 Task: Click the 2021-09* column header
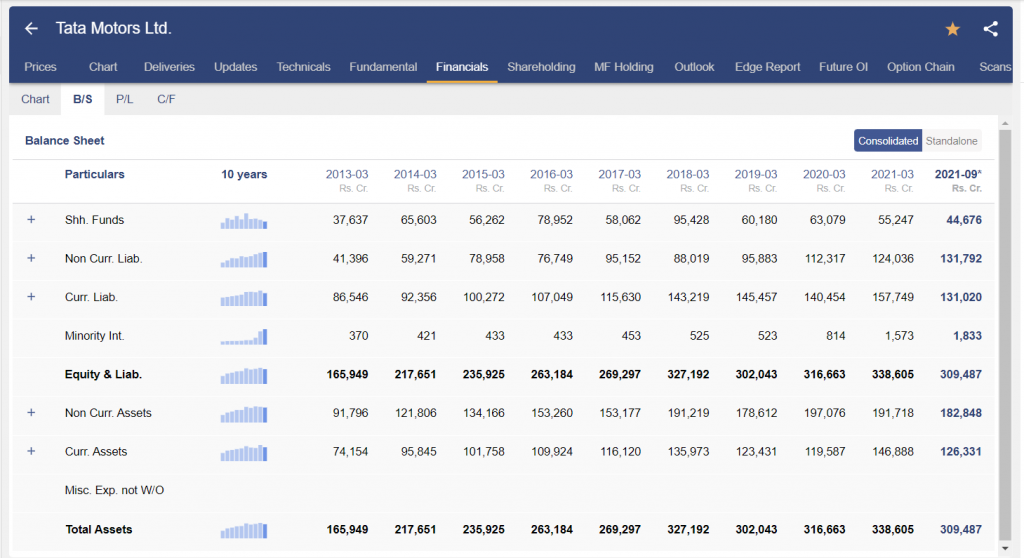[x=958, y=174]
